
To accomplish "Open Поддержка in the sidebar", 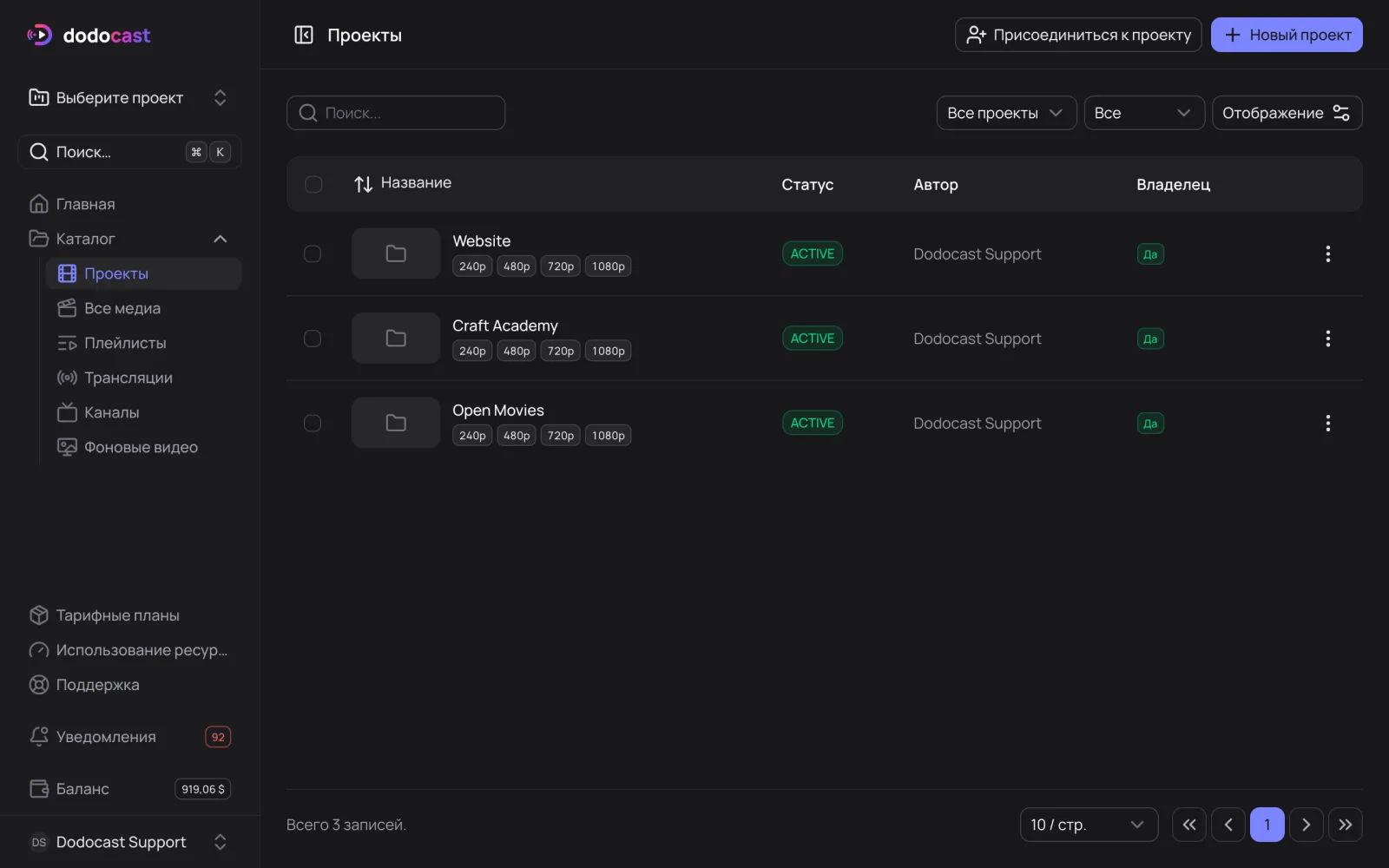I will coord(129,685).
